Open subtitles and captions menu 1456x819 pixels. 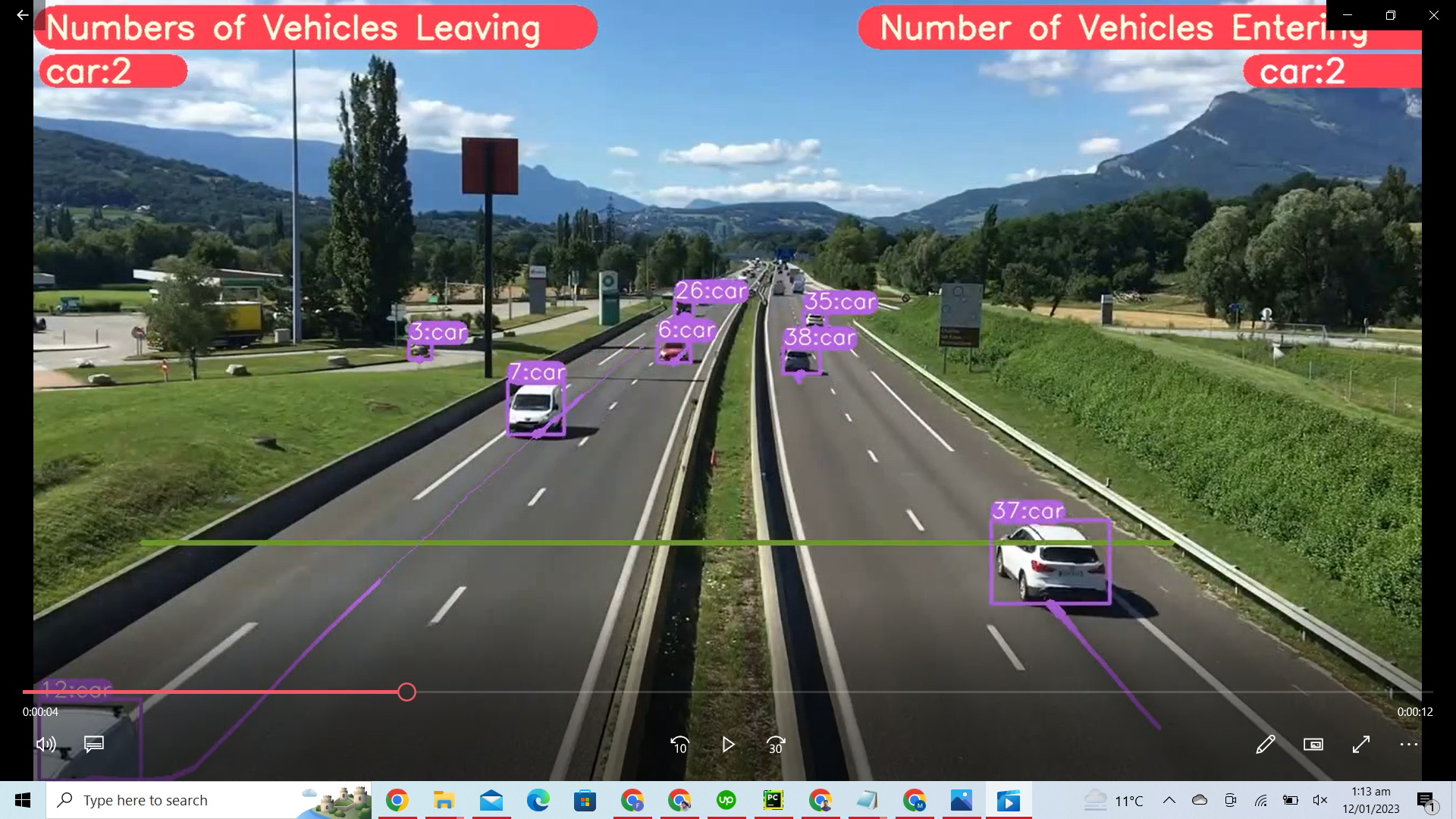(x=94, y=745)
